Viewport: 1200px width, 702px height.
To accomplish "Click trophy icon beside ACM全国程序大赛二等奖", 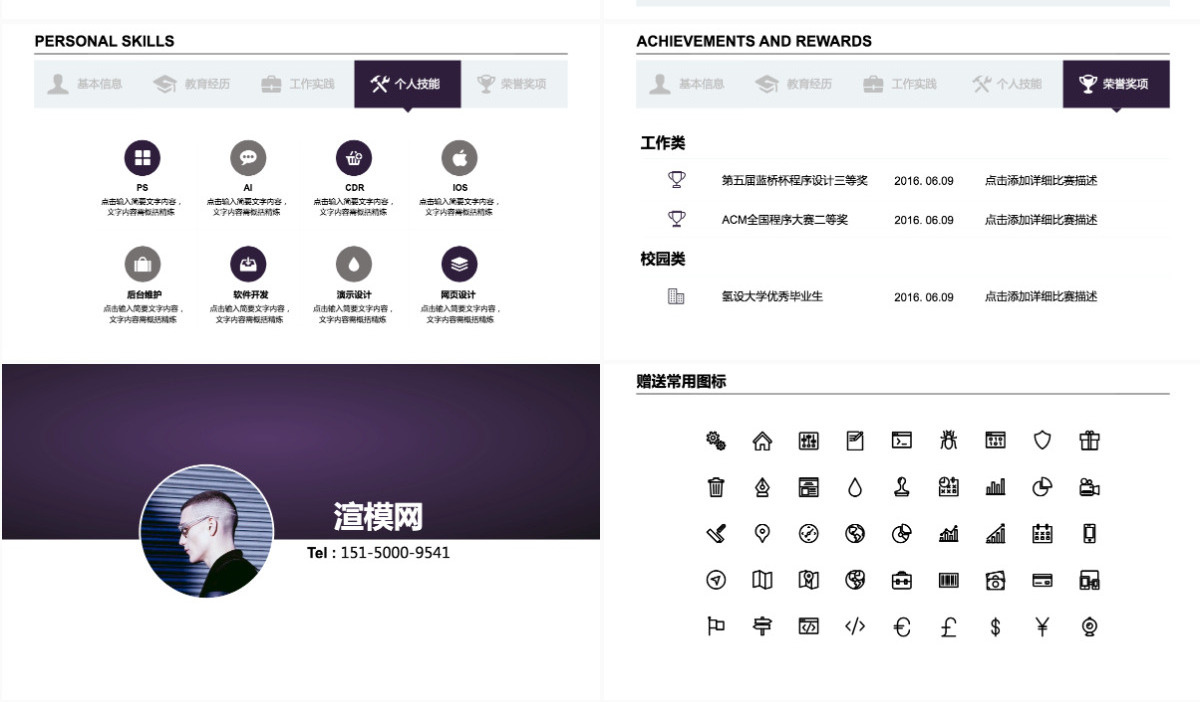I will [x=677, y=219].
